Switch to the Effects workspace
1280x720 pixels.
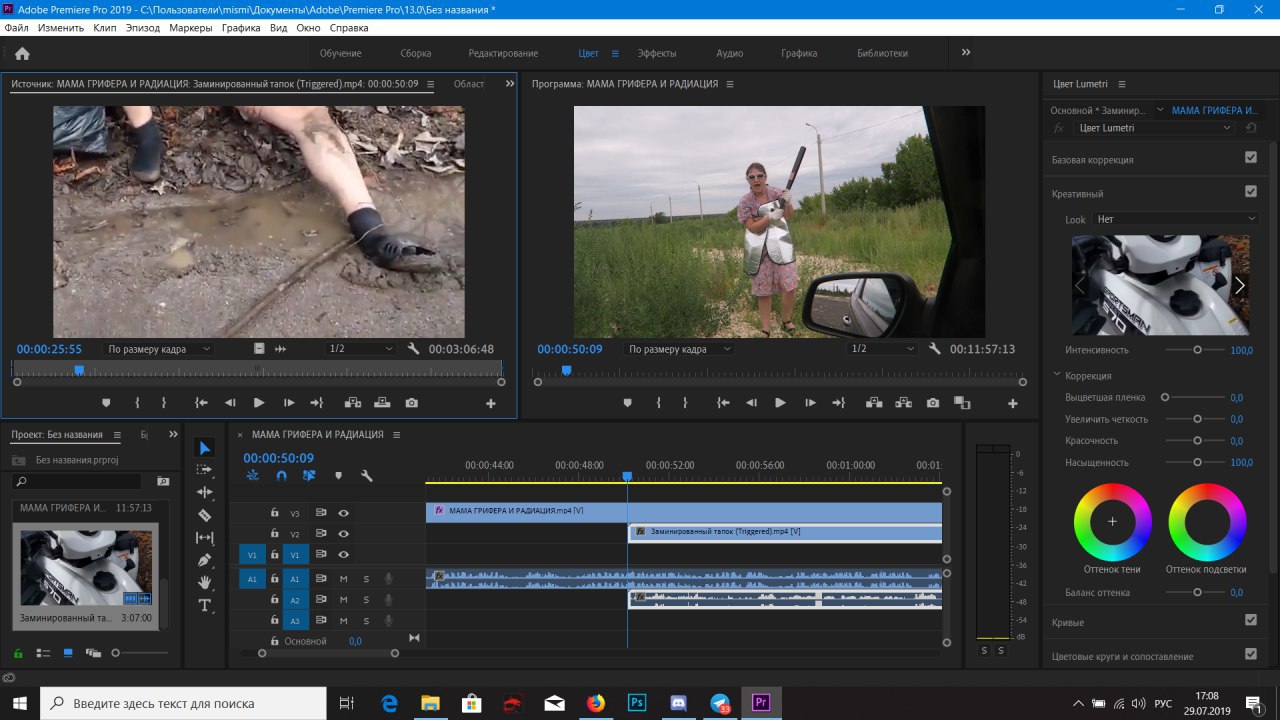pos(657,53)
